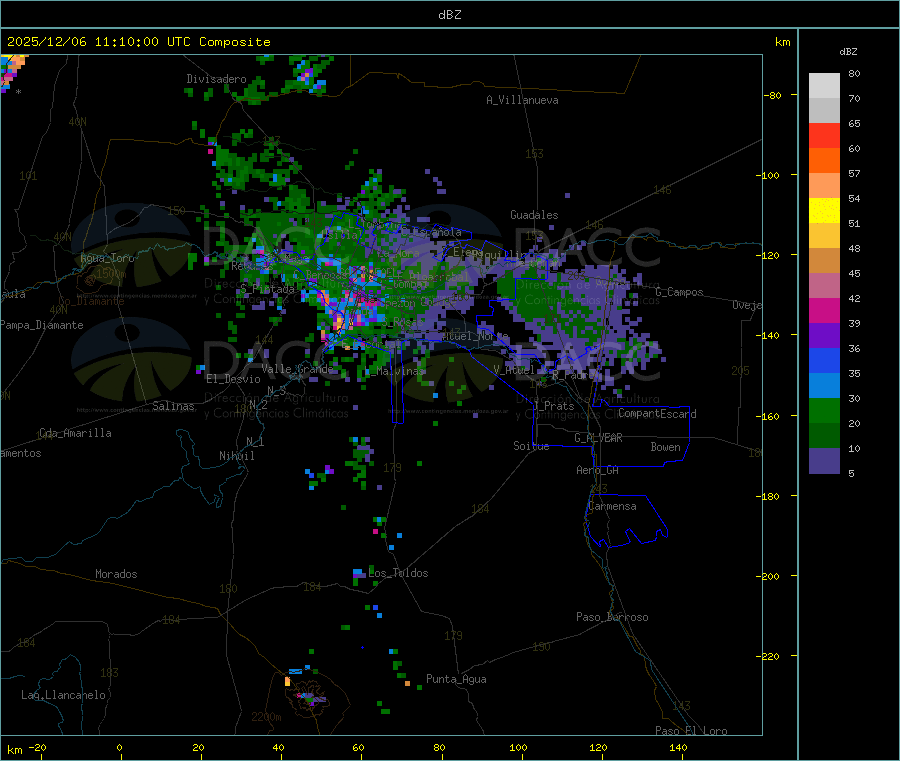Click the '-220' tick on right axis

click(769, 657)
